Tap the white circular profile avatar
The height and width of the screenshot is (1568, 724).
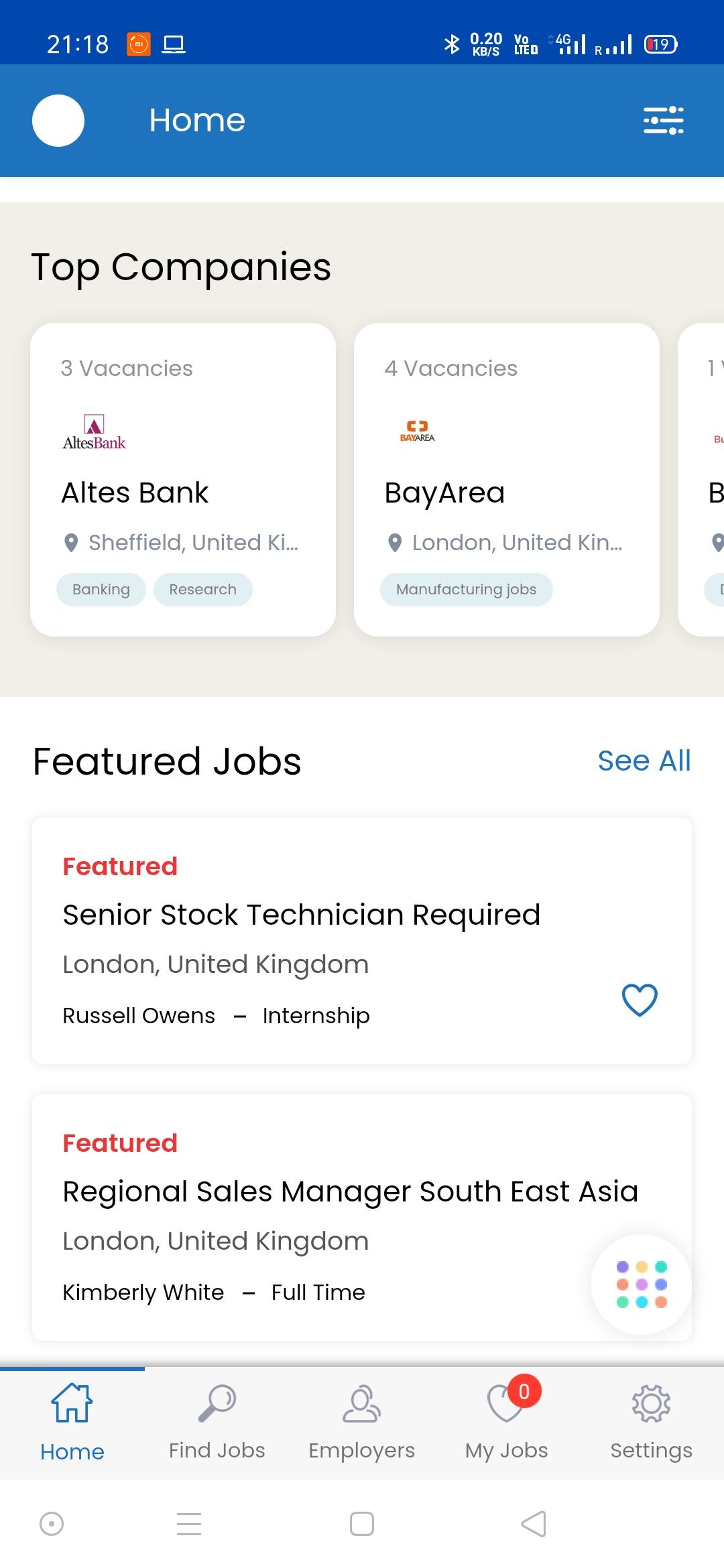pyautogui.click(x=58, y=121)
